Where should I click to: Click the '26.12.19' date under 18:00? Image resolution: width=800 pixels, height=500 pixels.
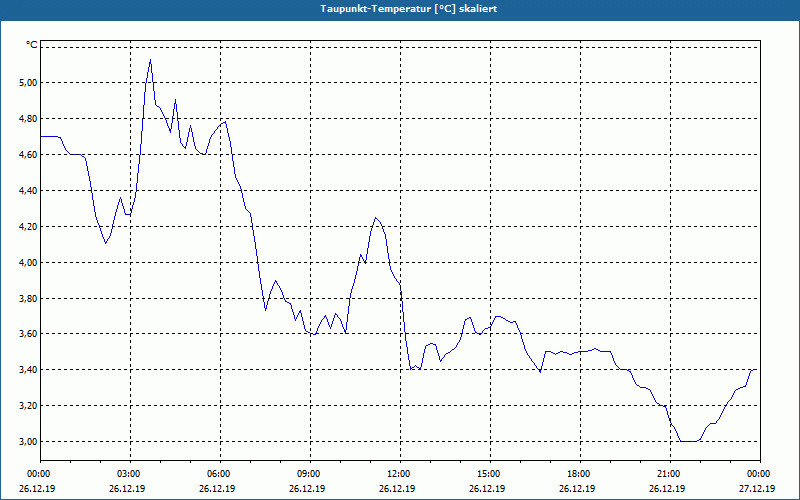click(x=578, y=488)
